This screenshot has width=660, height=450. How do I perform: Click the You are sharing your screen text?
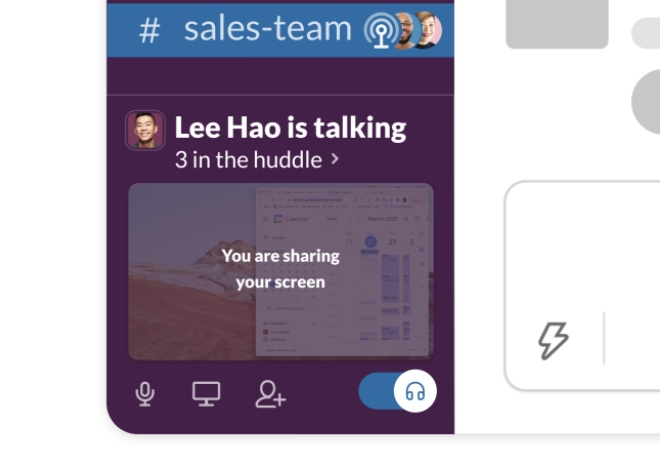281,269
